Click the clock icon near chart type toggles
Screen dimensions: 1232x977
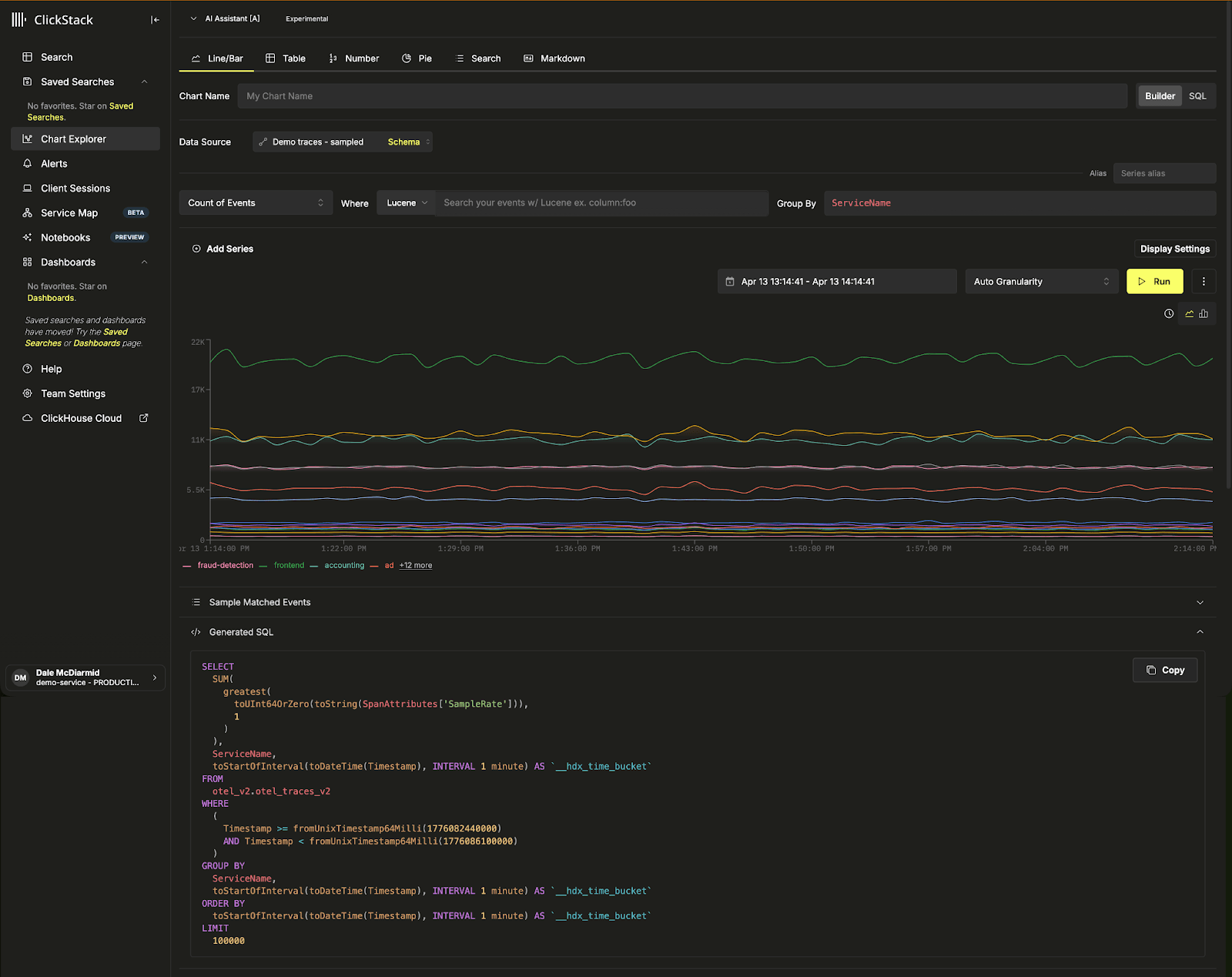[1169, 313]
